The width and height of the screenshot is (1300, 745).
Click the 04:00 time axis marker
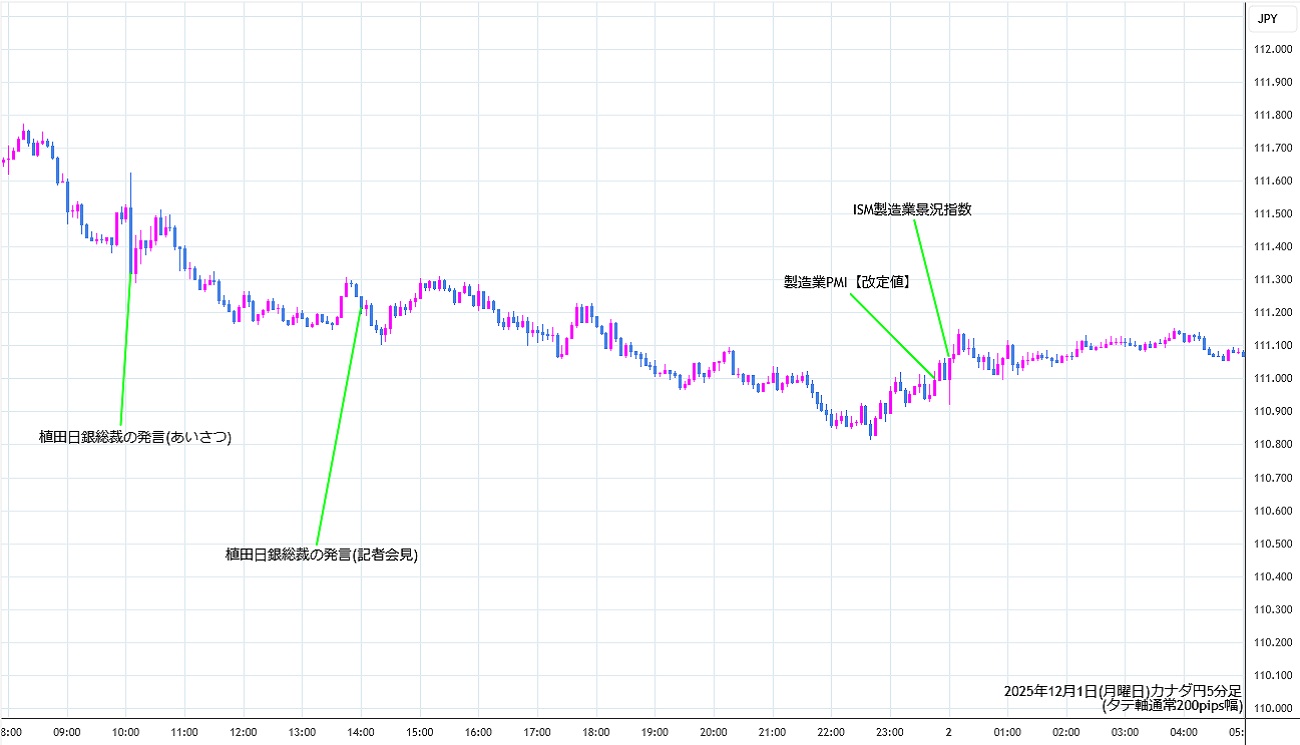click(x=1184, y=733)
